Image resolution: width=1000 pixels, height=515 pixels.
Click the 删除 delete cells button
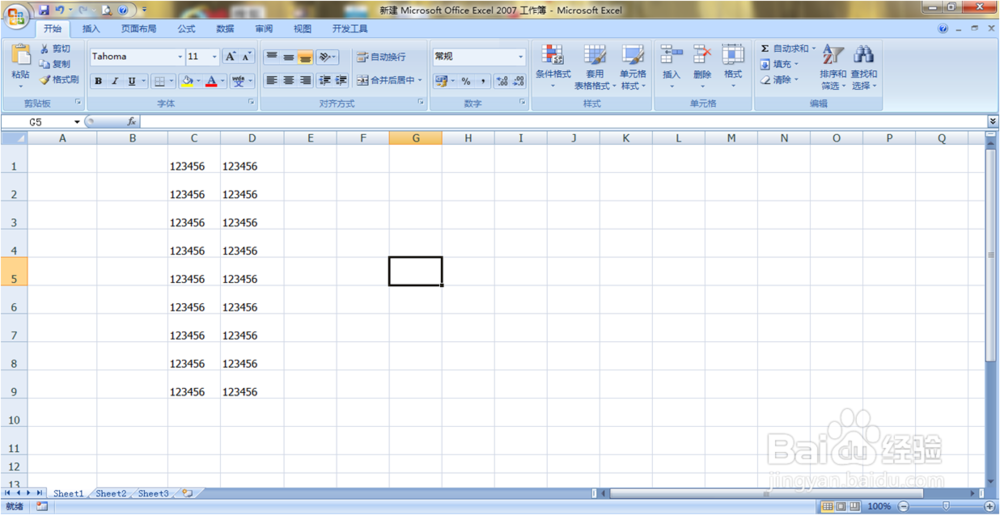tap(702, 67)
